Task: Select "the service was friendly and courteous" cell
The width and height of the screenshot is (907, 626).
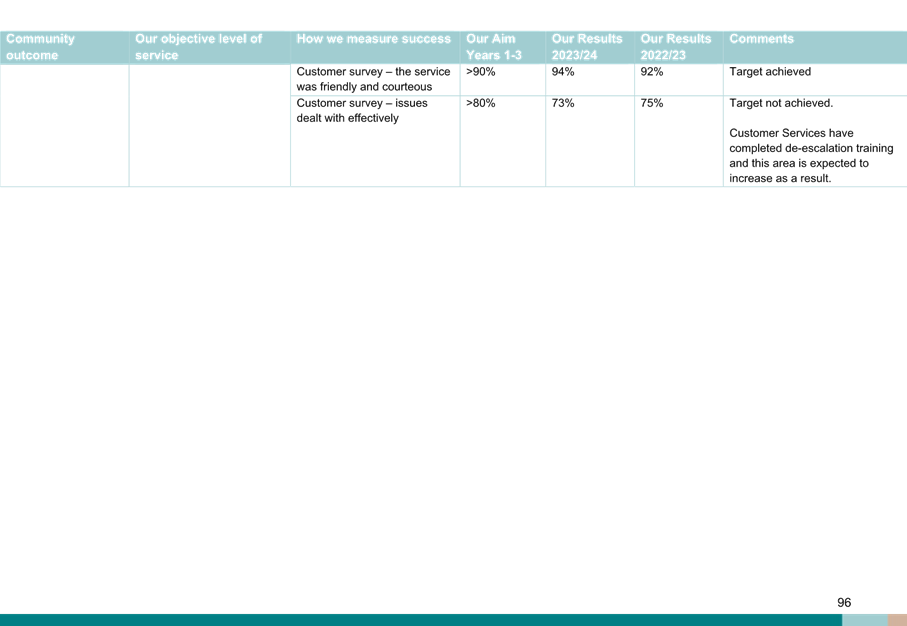Action: click(373, 79)
